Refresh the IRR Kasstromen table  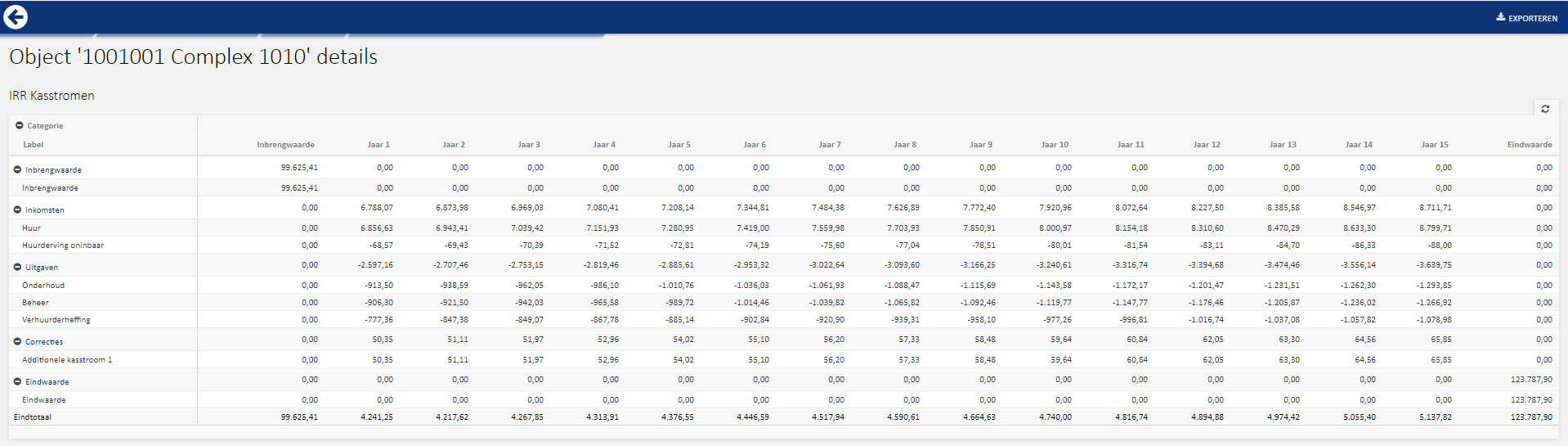1545,109
